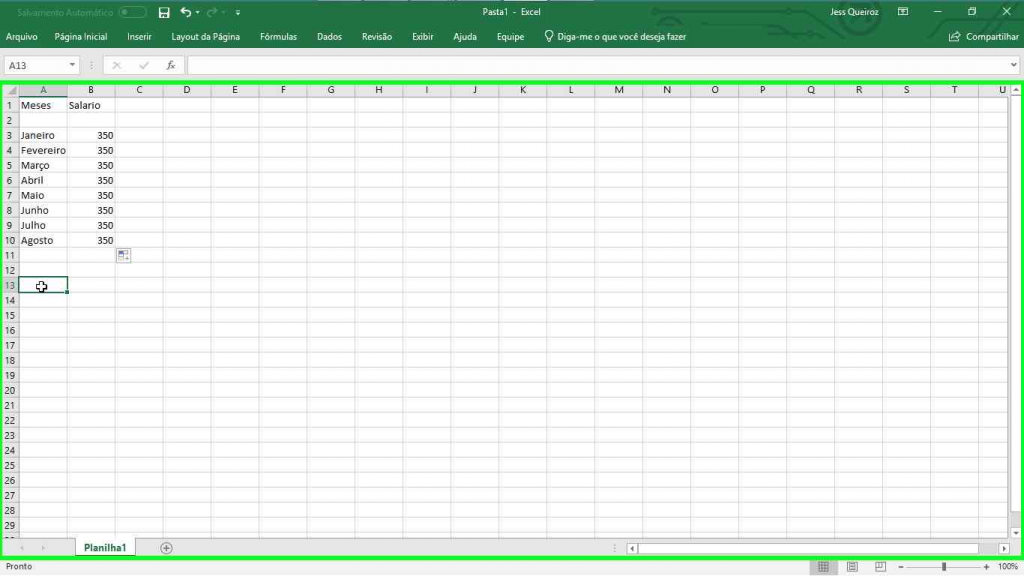Add a new worksheet with the plus button
This screenshot has height=576, width=1024.
point(166,547)
